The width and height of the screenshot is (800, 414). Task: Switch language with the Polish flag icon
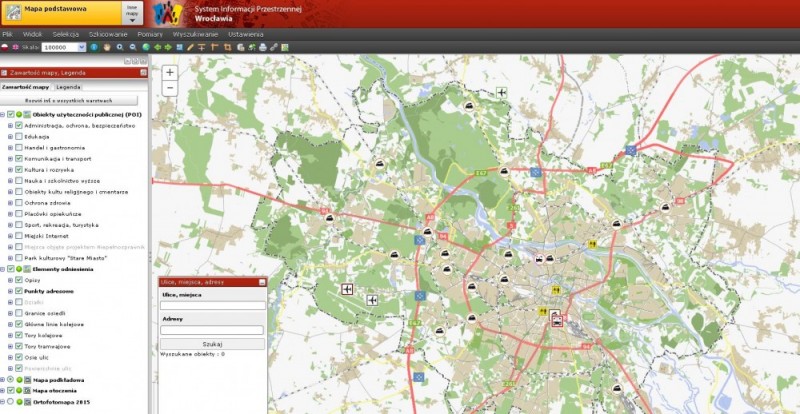pyautogui.click(x=5, y=47)
